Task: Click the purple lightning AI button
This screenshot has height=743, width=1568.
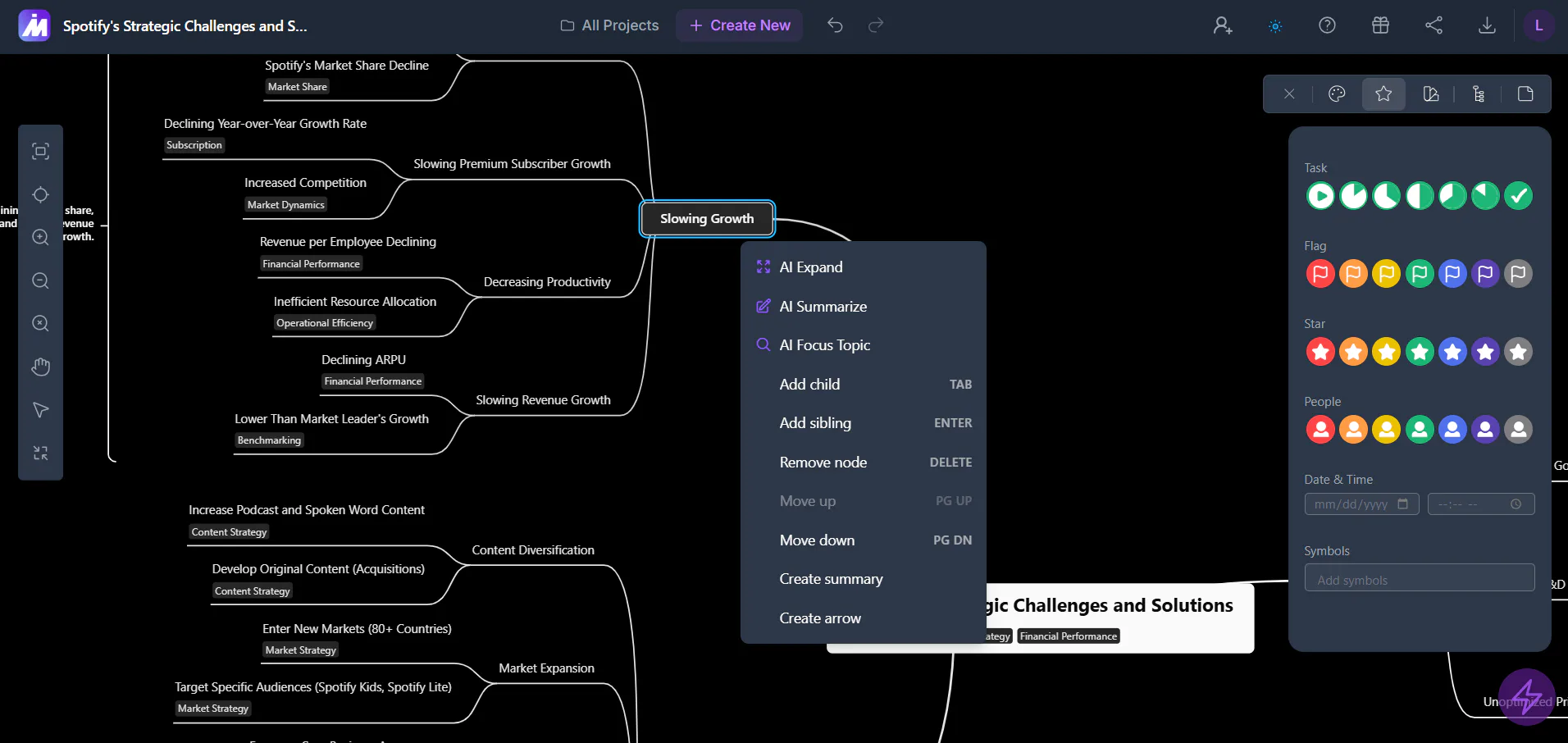Action: (1527, 697)
